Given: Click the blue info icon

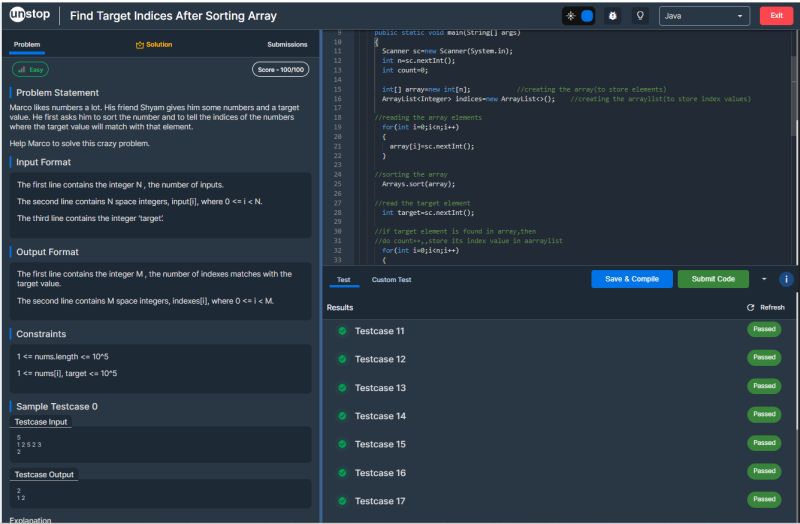Looking at the screenshot, I should click(786, 279).
